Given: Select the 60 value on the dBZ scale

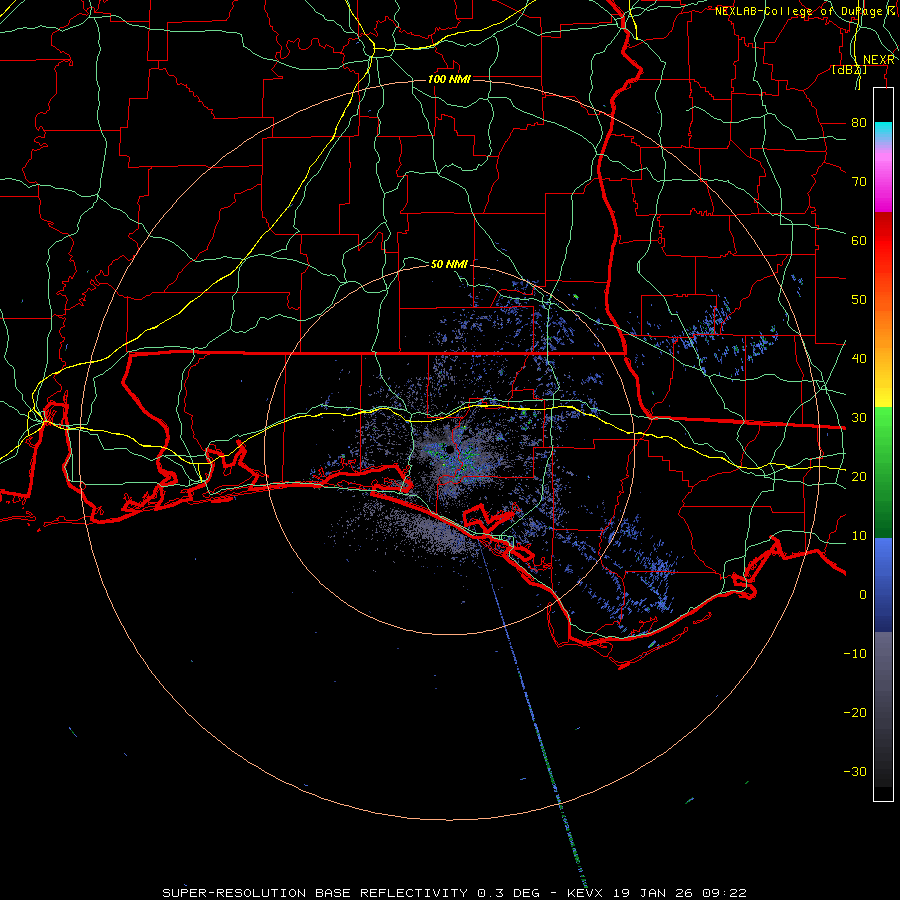Looking at the screenshot, I should (859, 240).
